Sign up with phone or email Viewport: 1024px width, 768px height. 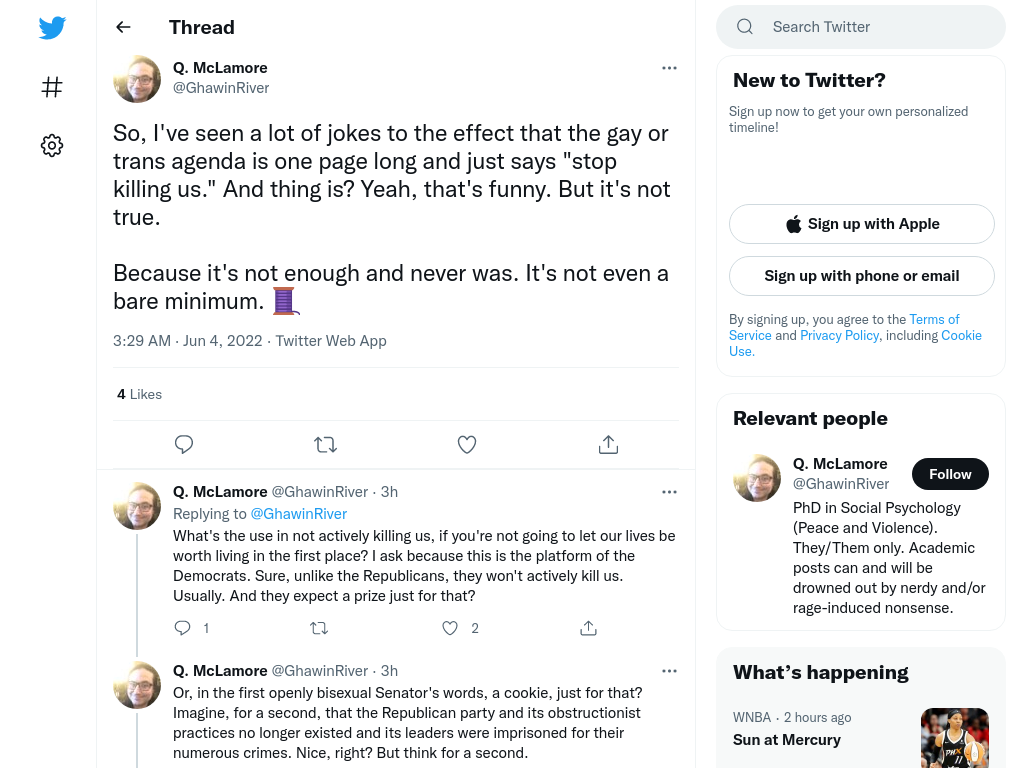click(861, 276)
